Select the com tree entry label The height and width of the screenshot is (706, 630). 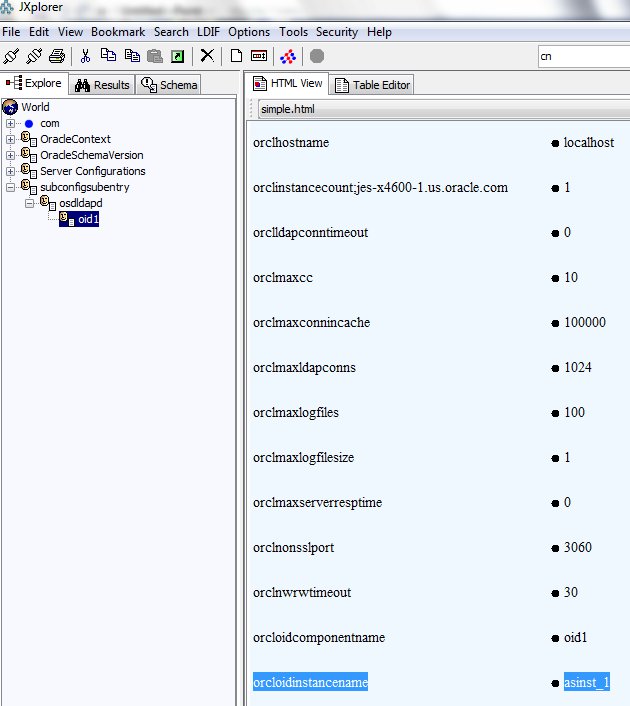(50, 123)
